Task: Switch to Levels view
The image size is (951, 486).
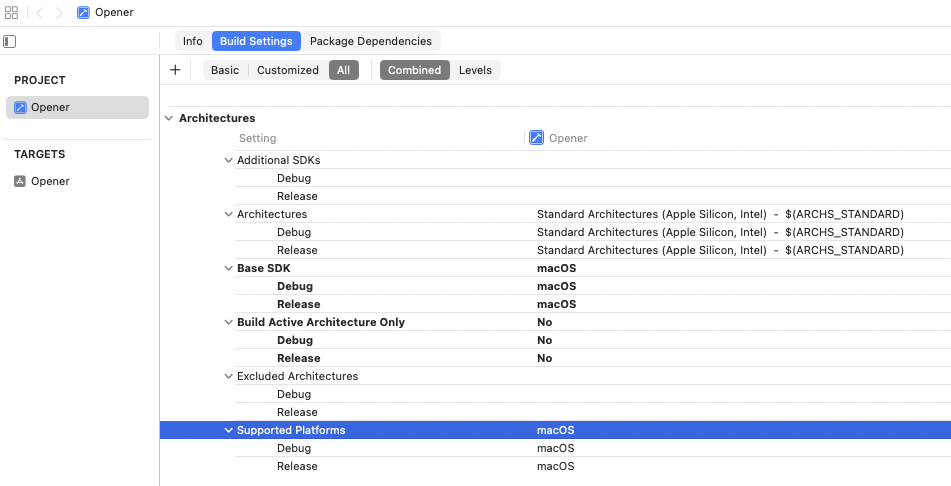Action: [475, 70]
